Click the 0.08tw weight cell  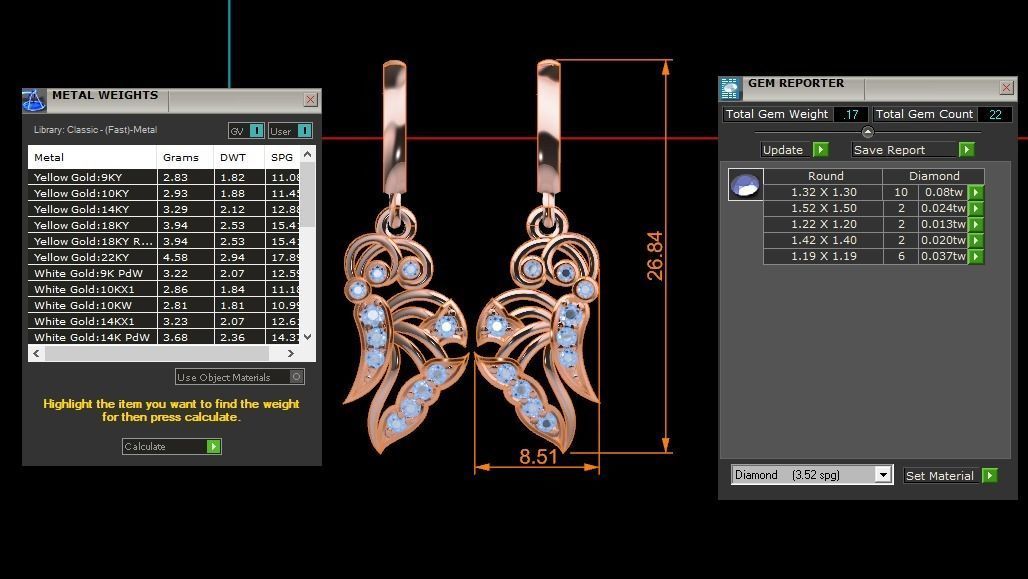[943, 192]
